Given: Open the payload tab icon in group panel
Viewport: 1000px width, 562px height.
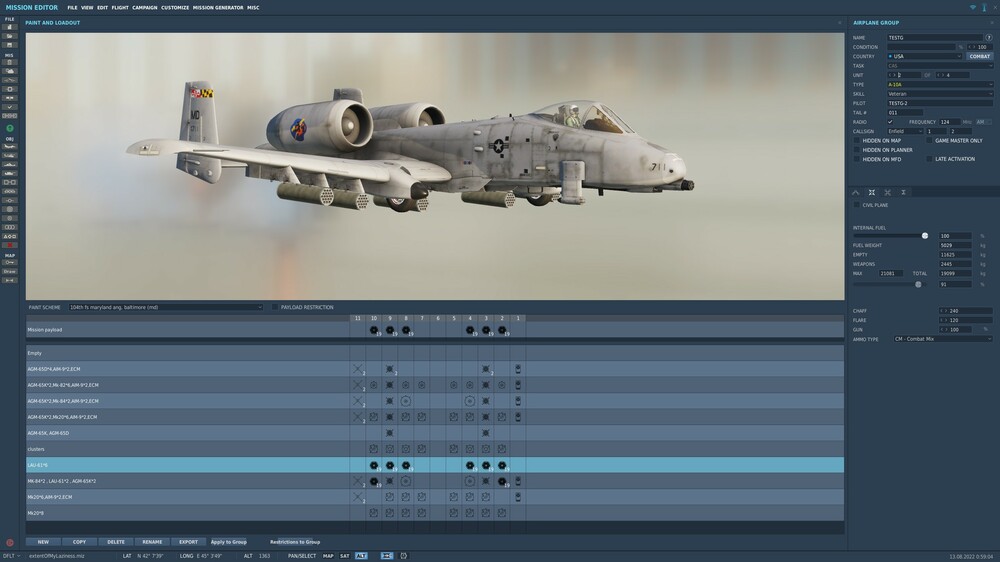Looking at the screenshot, I should [872, 192].
